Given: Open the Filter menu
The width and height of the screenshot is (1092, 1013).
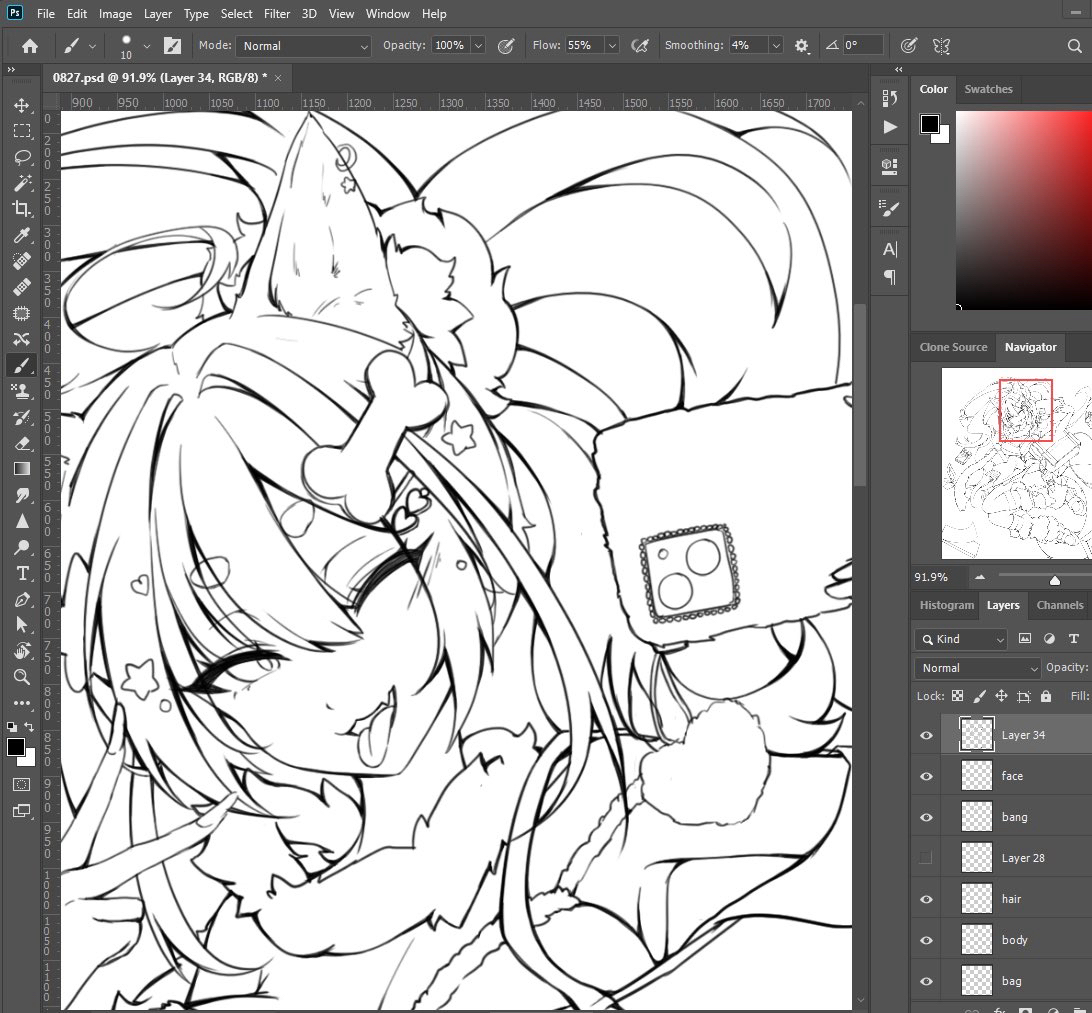Looking at the screenshot, I should coord(276,14).
